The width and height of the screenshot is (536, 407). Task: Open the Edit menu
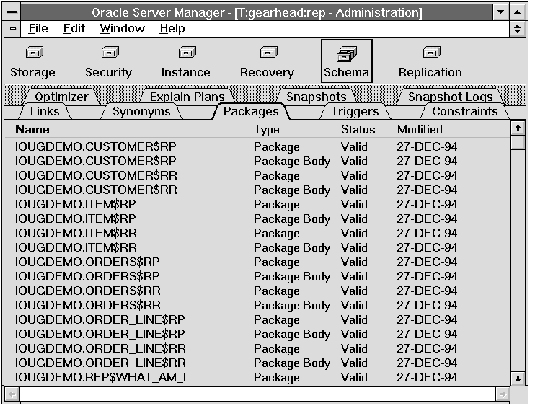[x=74, y=28]
